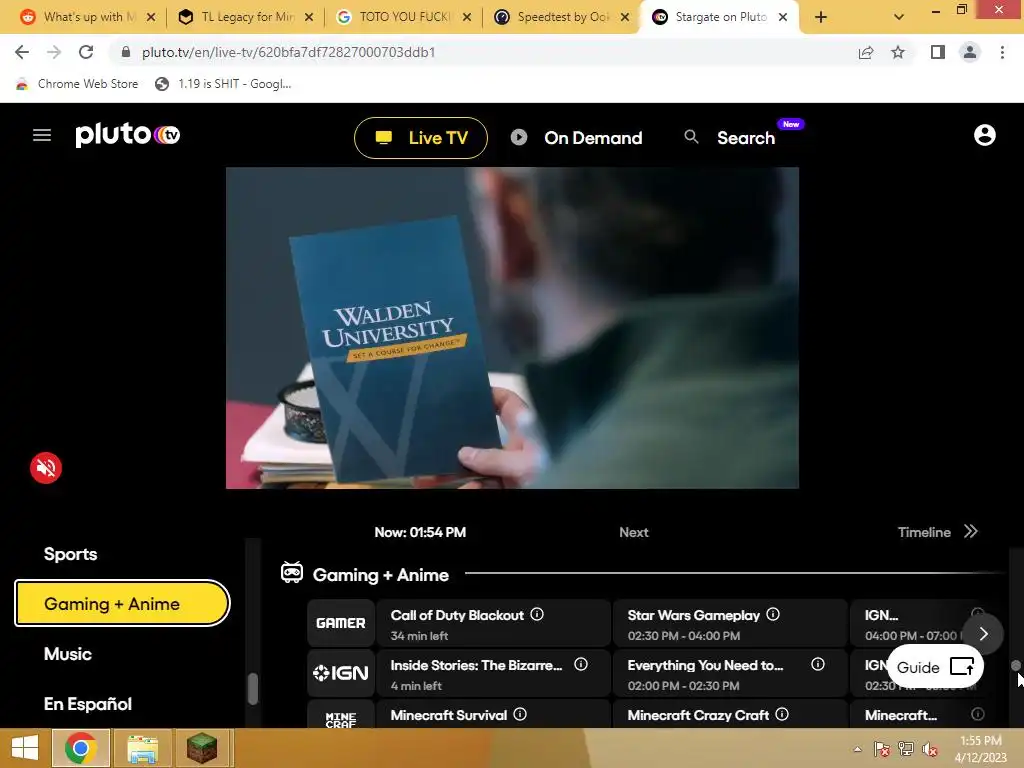Screen dimensions: 1024x768
Task: Click the IGN channel logo
Action: pyautogui.click(x=341, y=673)
